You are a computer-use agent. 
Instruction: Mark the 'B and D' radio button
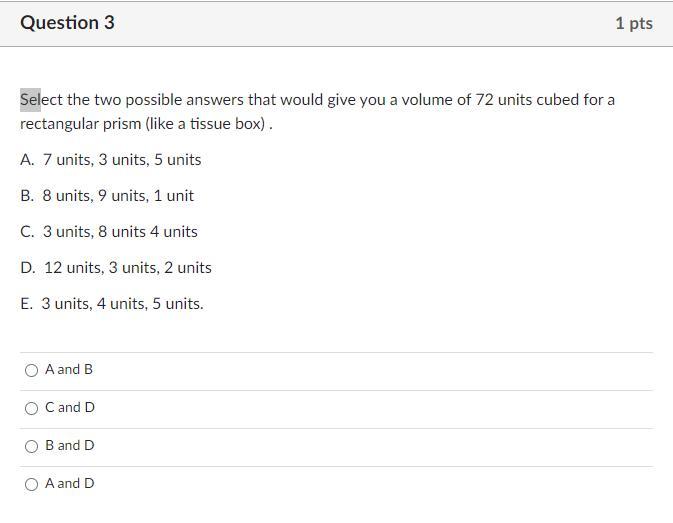[31, 446]
